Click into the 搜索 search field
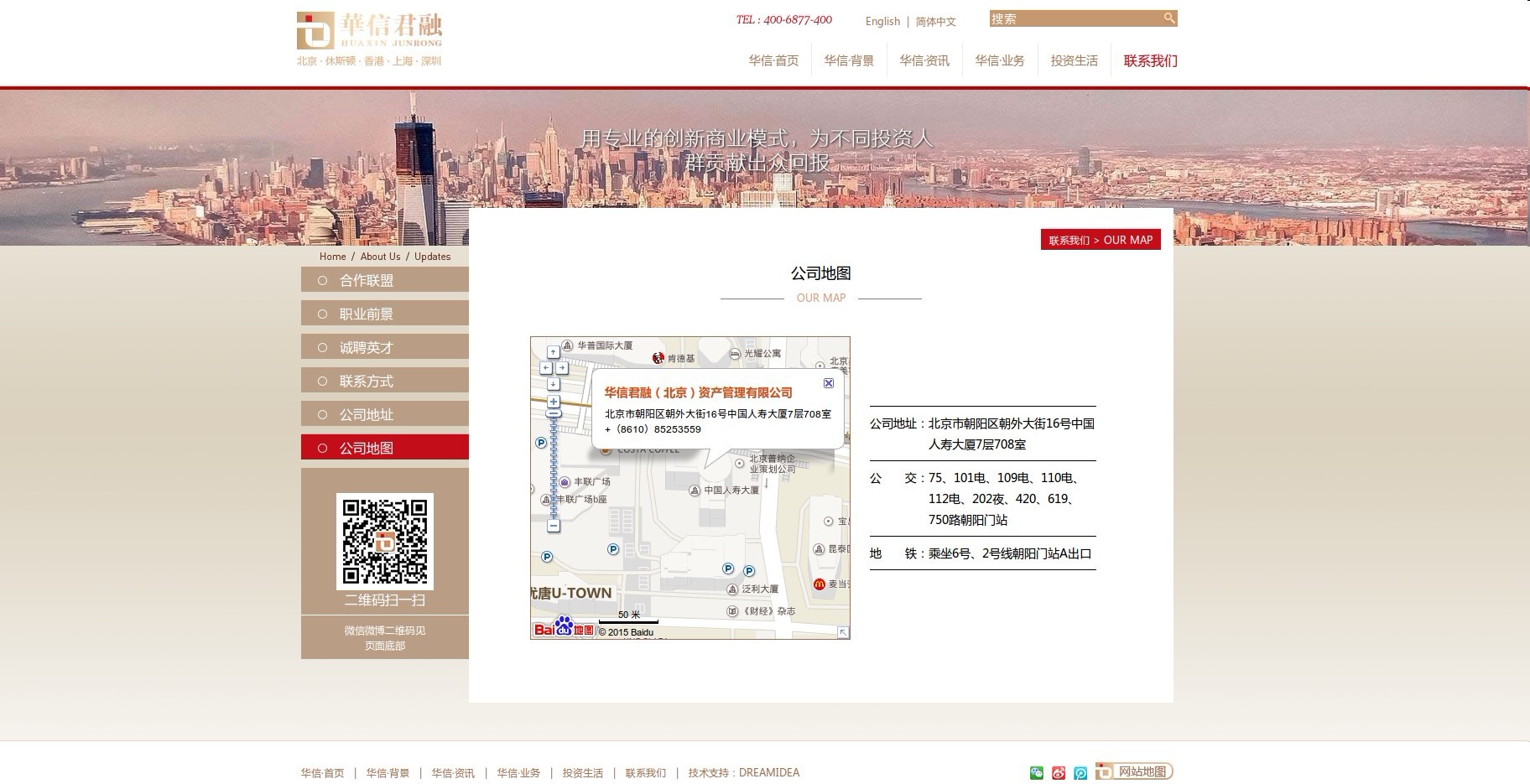This screenshot has width=1530, height=784. (1075, 18)
